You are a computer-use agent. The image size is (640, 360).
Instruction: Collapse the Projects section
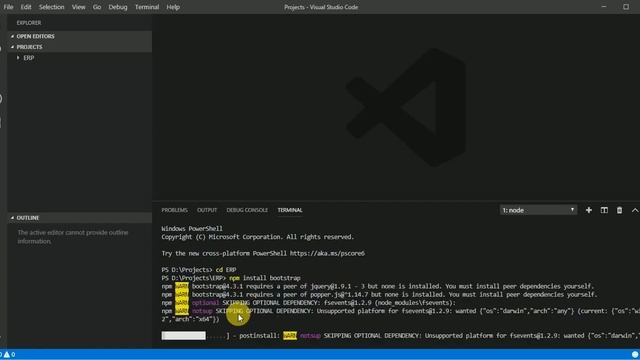pos(80,47)
